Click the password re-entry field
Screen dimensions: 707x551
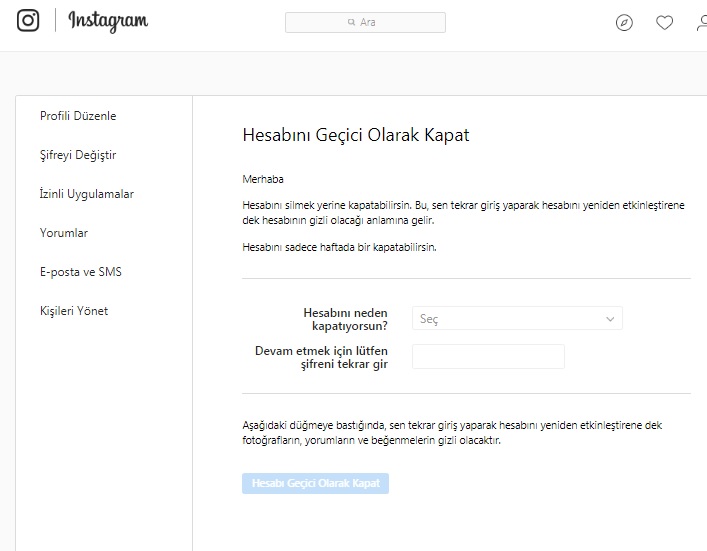click(488, 357)
